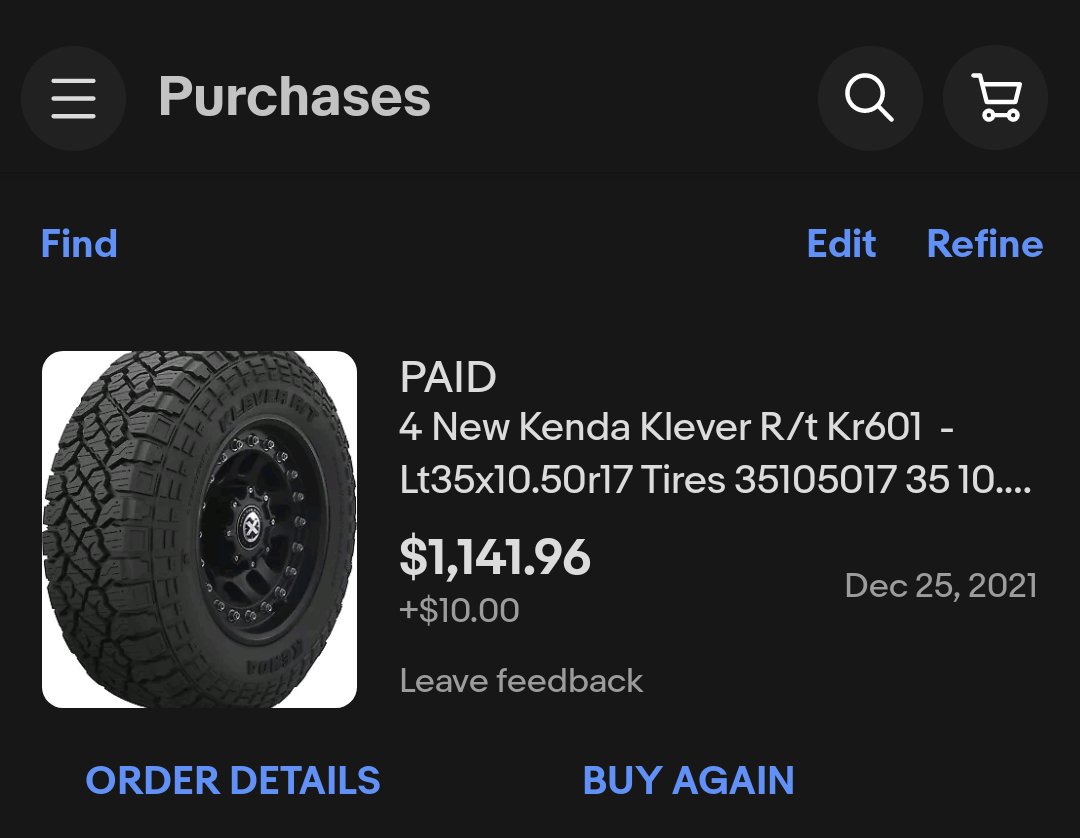The image size is (1080, 838).
Task: Choose Edit for the purchases list
Action: coord(841,244)
